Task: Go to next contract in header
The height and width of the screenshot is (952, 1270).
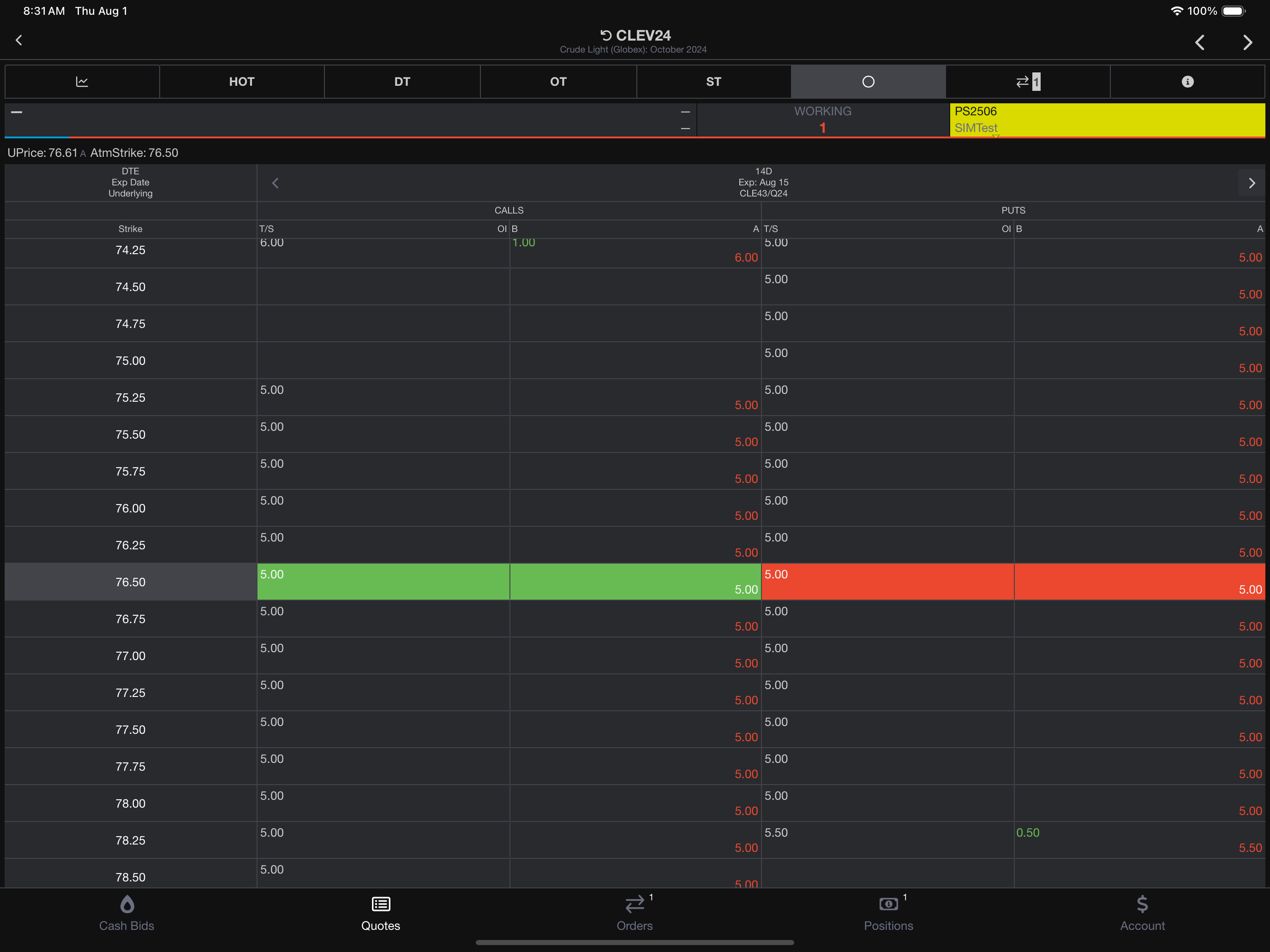Action: [1247, 42]
